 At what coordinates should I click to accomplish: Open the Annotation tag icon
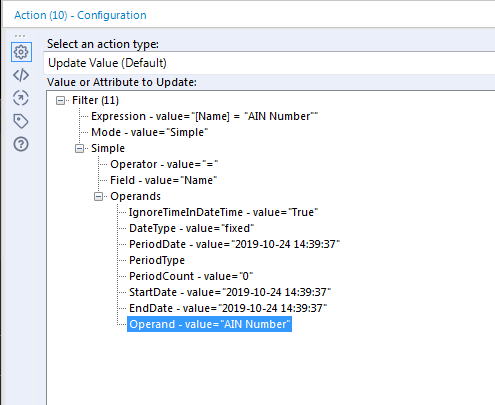point(21,121)
